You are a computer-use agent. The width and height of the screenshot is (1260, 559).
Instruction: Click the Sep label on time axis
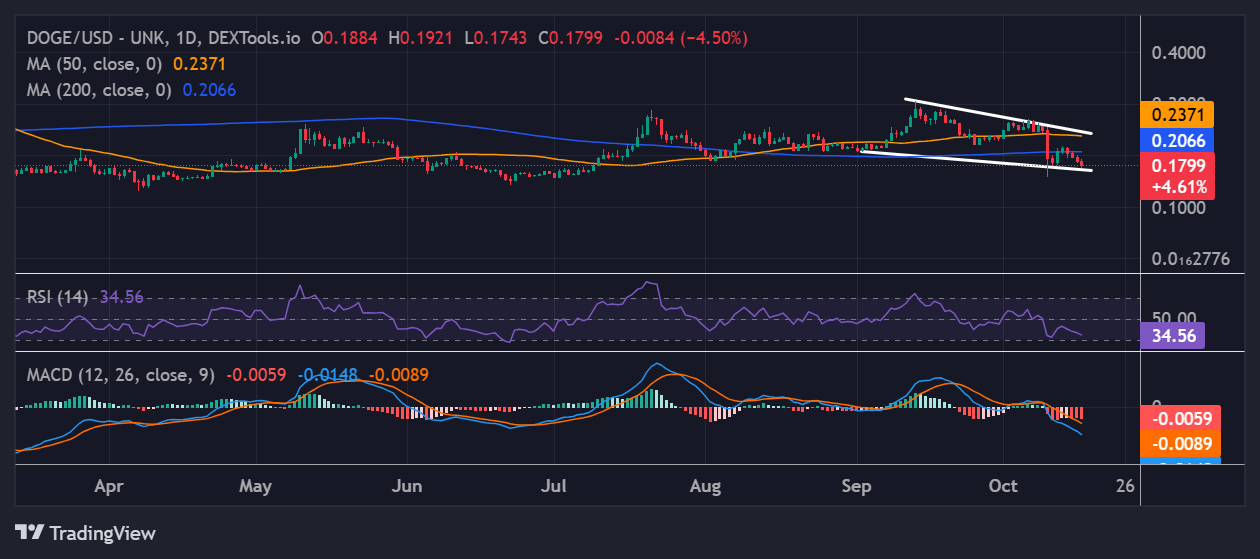(x=856, y=486)
